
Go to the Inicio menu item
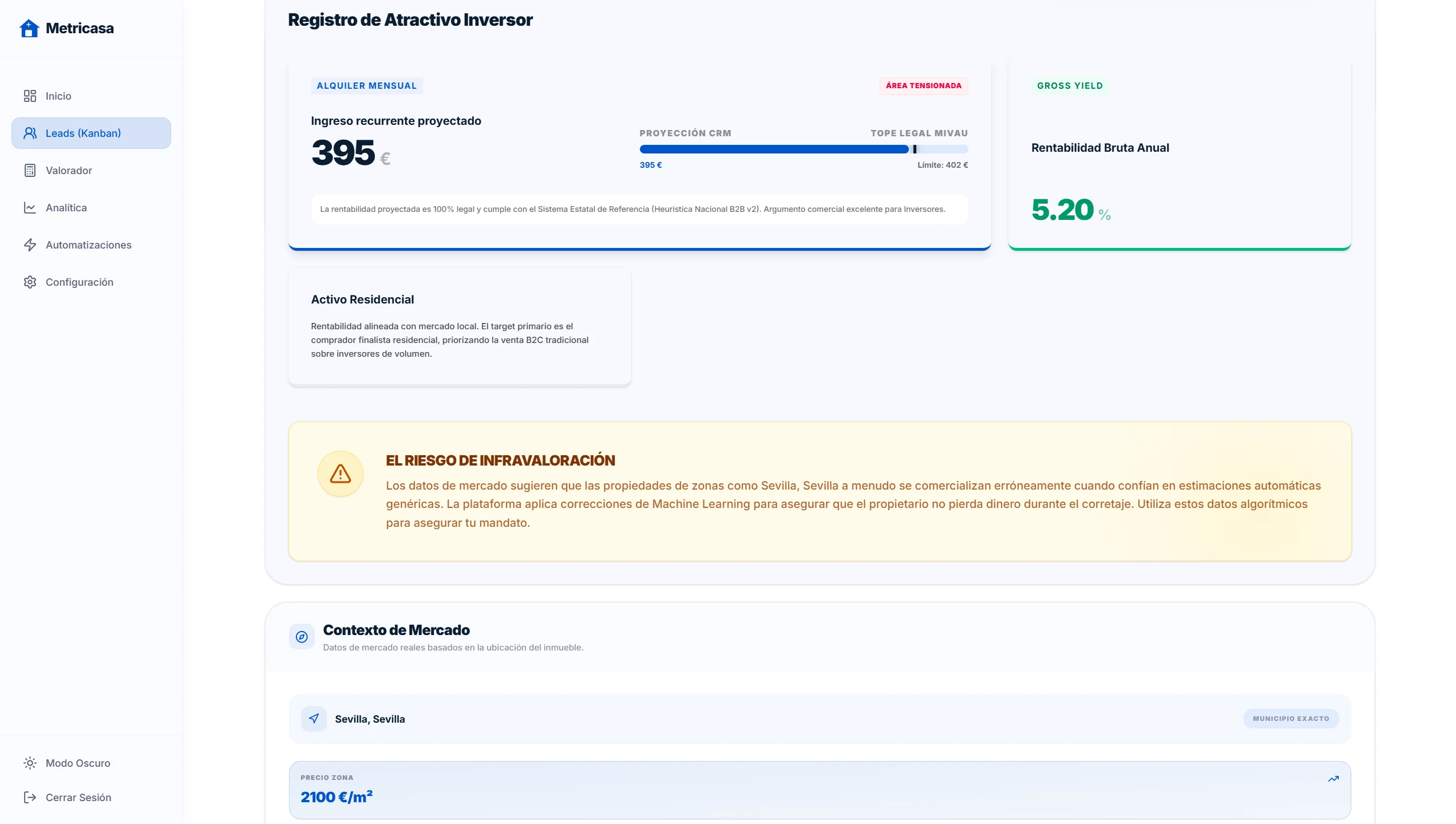58,96
